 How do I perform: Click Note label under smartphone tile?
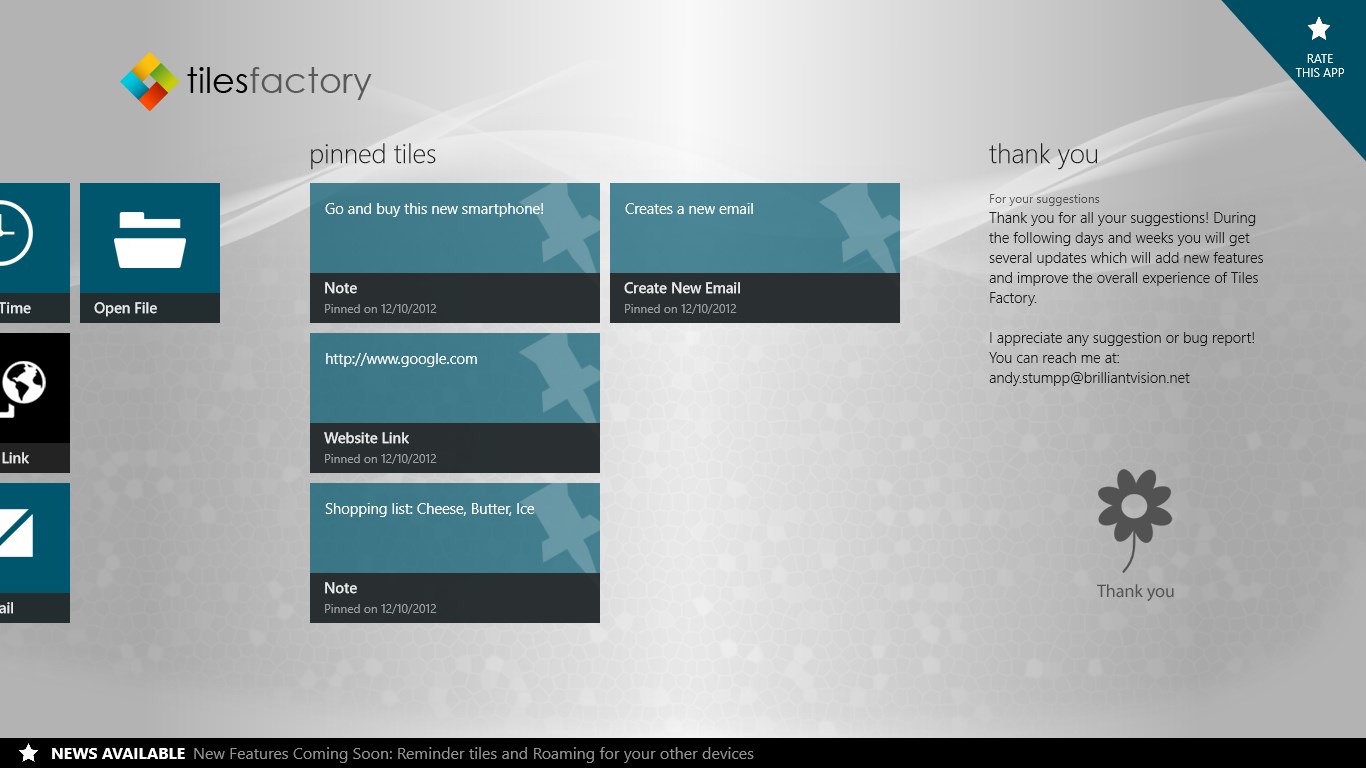coord(340,288)
